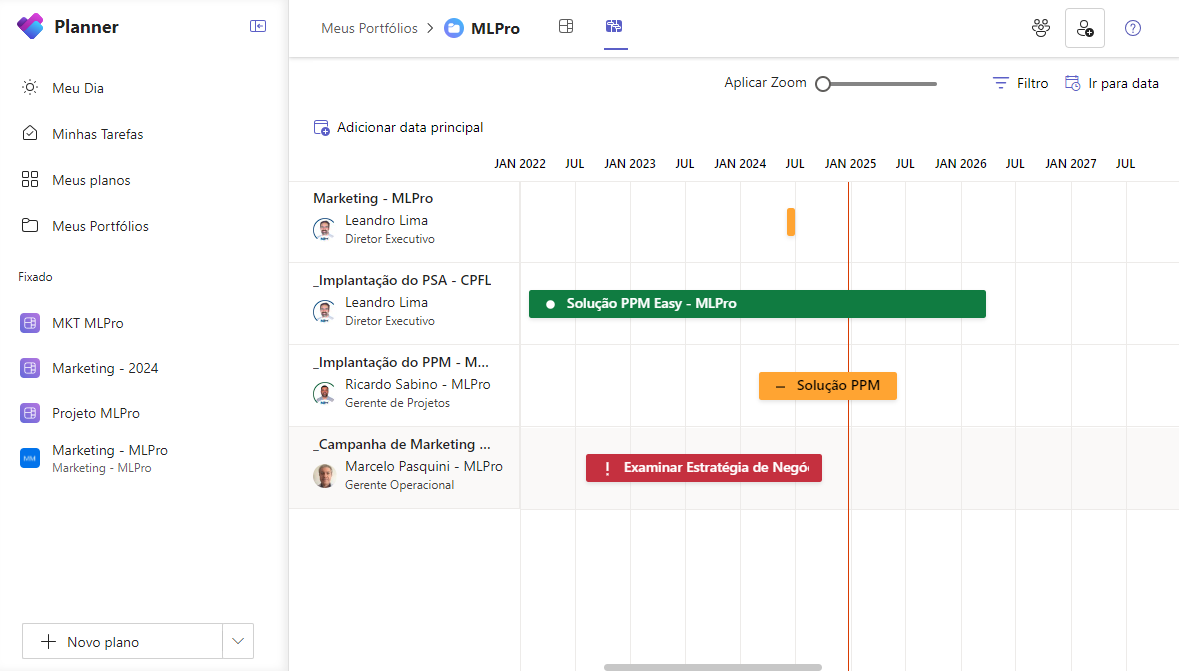Open the add person icon top right
This screenshot has width=1179, height=671.
(1085, 27)
